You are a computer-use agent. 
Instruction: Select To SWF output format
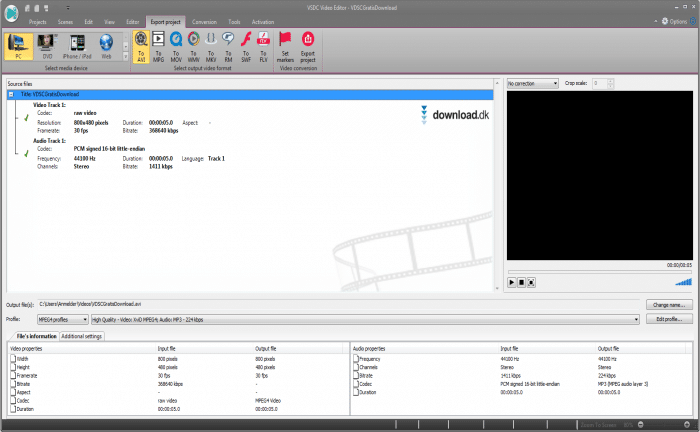tap(246, 47)
